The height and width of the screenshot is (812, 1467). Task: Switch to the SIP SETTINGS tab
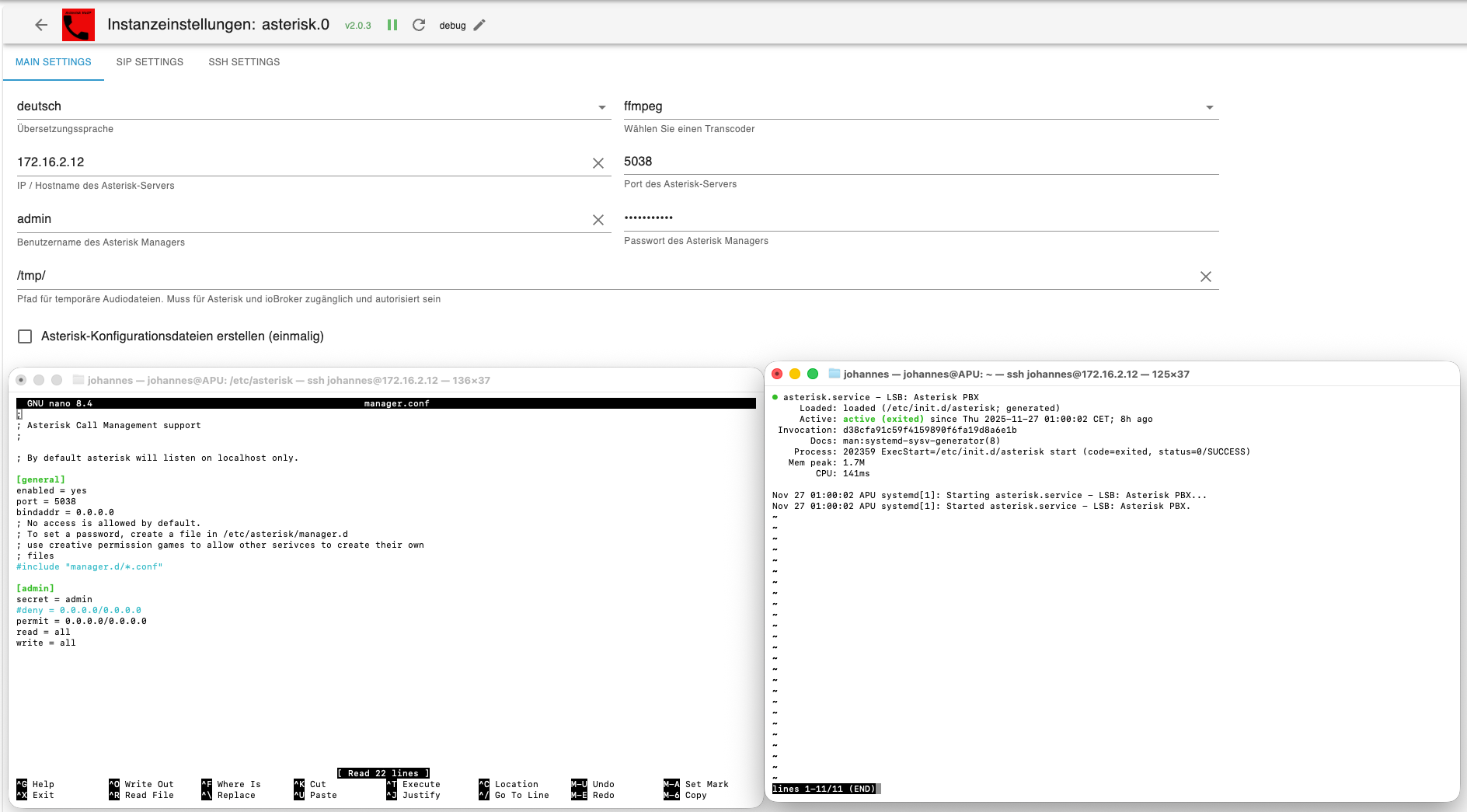point(150,62)
